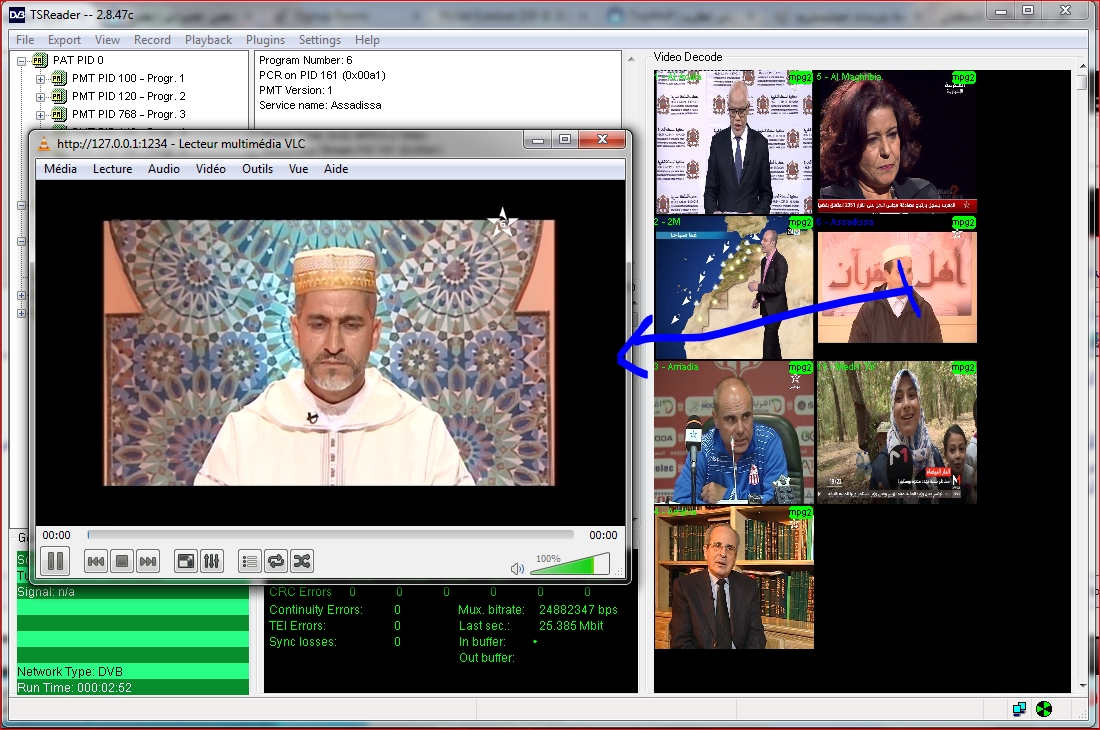
Task: Open the Record menu in TSReader
Action: coord(152,40)
